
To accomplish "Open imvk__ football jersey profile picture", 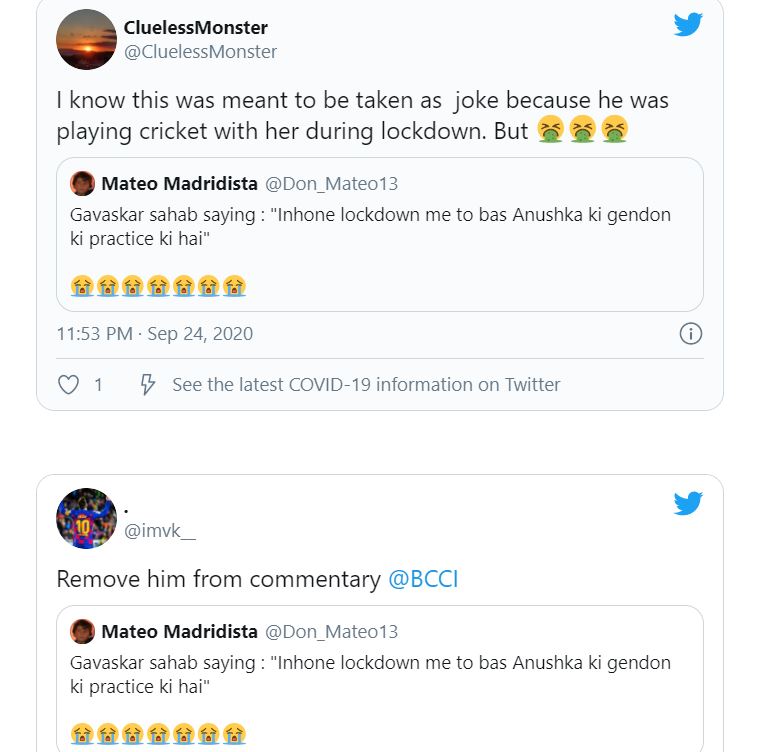I will 86,518.
